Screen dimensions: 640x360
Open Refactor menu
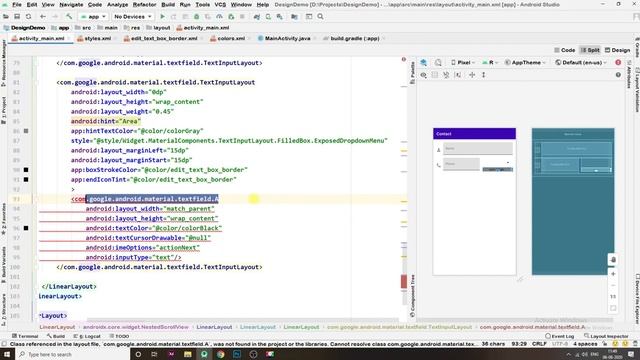[x=144, y=4]
